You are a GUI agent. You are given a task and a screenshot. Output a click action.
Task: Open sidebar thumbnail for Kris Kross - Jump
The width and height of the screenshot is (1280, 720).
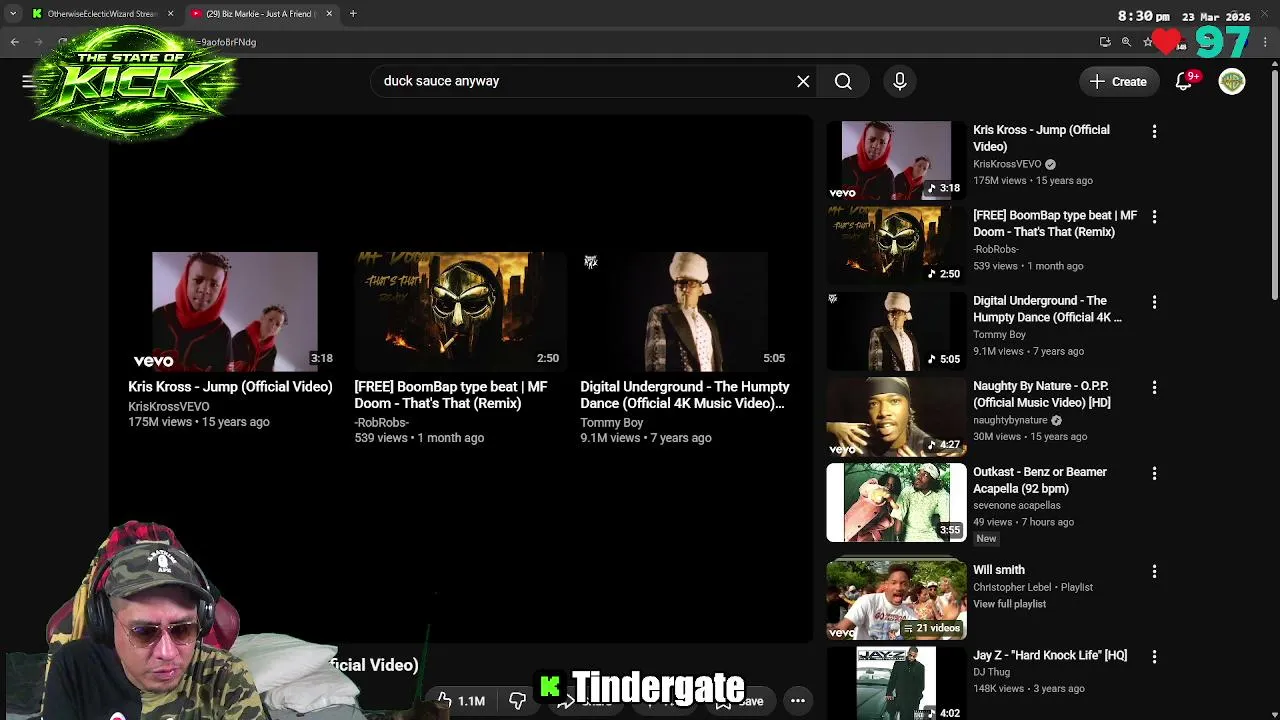[896, 160]
